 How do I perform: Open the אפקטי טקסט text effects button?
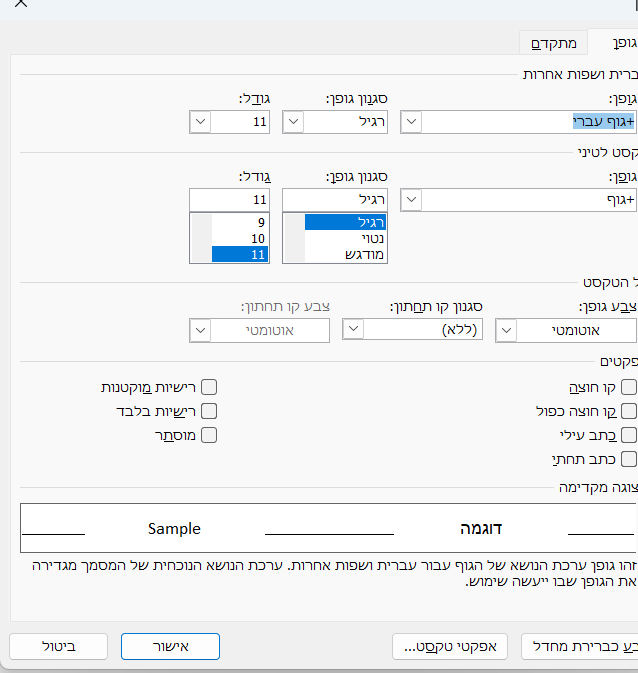pos(450,646)
